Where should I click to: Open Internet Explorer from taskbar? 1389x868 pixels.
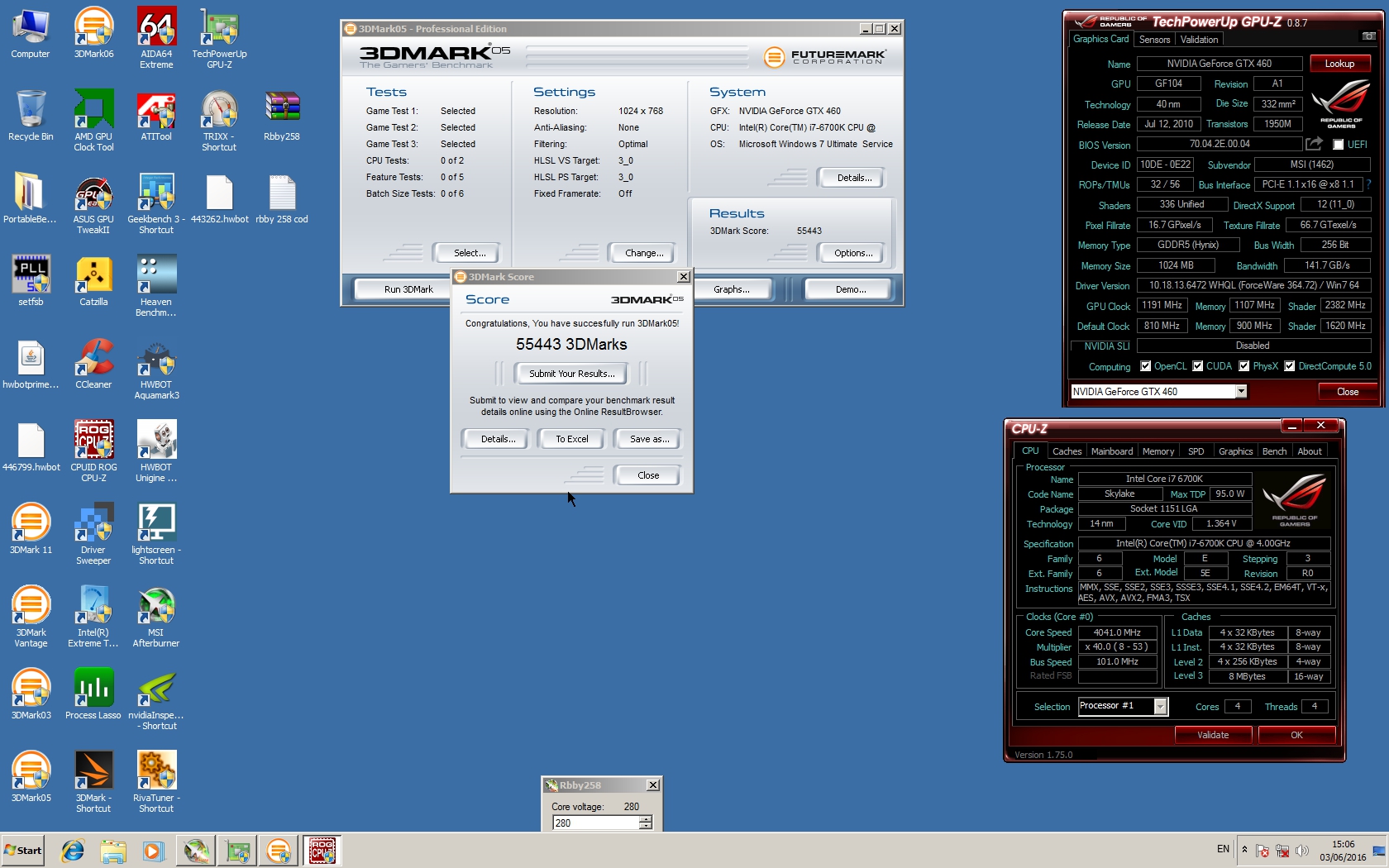click(73, 851)
